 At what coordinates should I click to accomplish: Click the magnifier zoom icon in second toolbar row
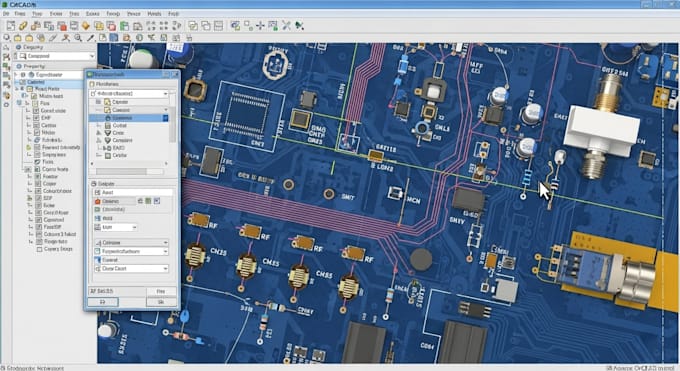click(78, 38)
